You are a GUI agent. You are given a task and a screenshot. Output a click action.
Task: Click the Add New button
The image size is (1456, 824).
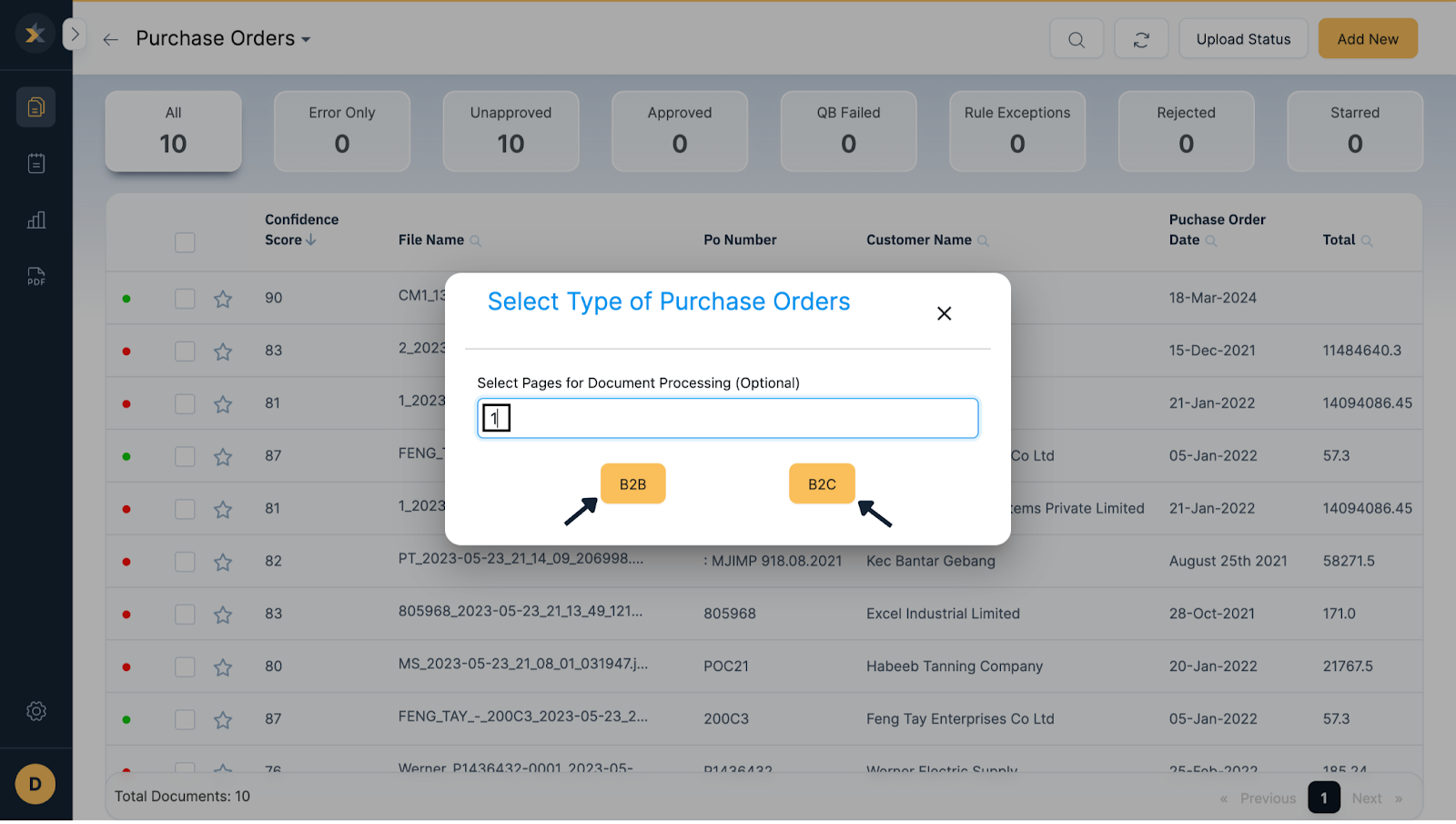tap(1368, 39)
